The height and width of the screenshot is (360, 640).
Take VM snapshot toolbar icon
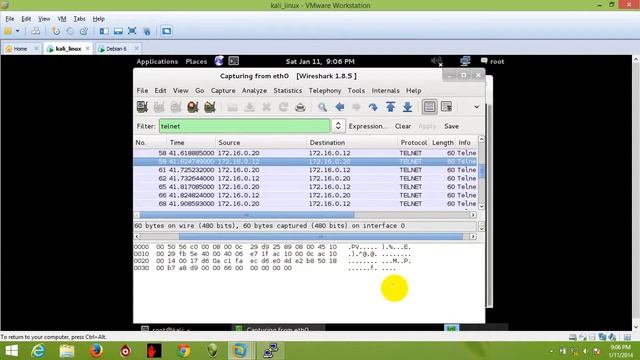pyautogui.click(x=56, y=31)
